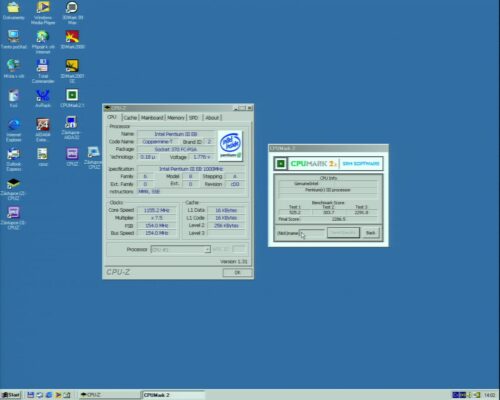Switch to the Cache tab in CPU-Z
Viewport: 500px width, 400px height.
(130, 118)
